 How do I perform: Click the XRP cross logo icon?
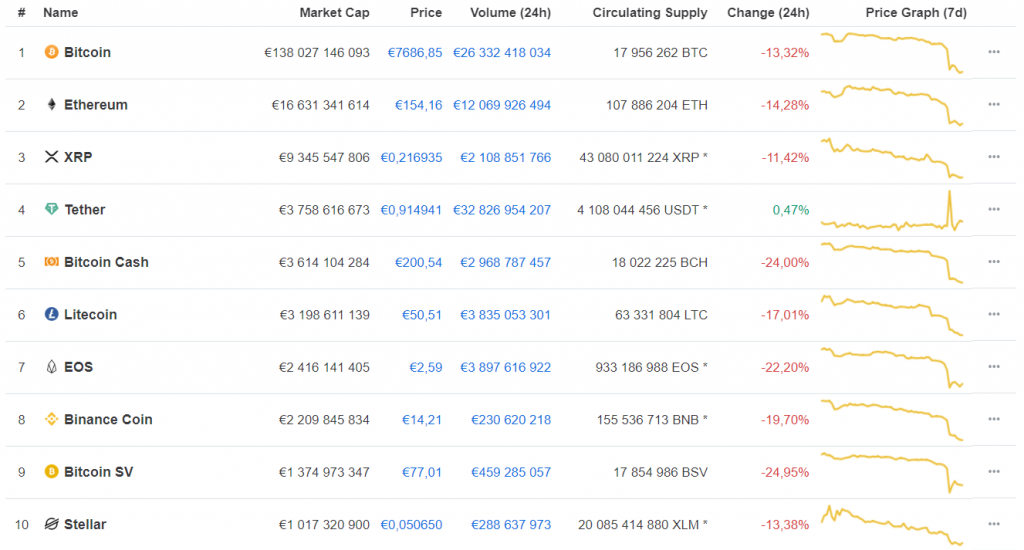51,157
